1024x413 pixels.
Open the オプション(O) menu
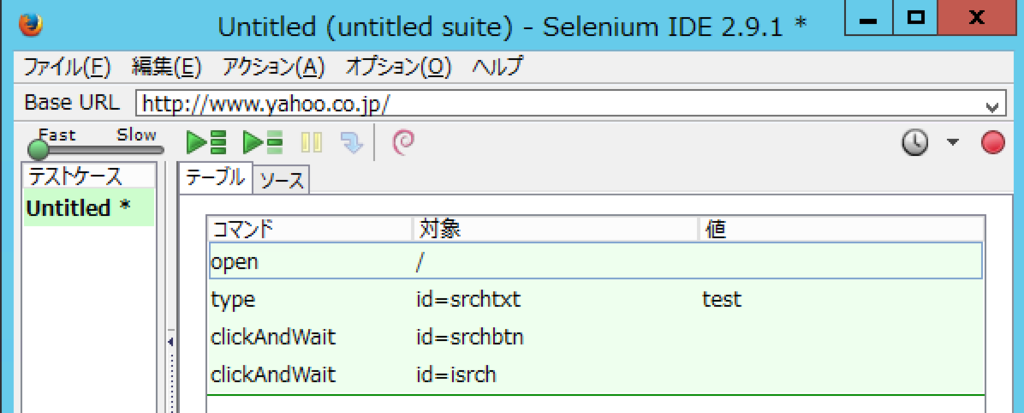398,67
